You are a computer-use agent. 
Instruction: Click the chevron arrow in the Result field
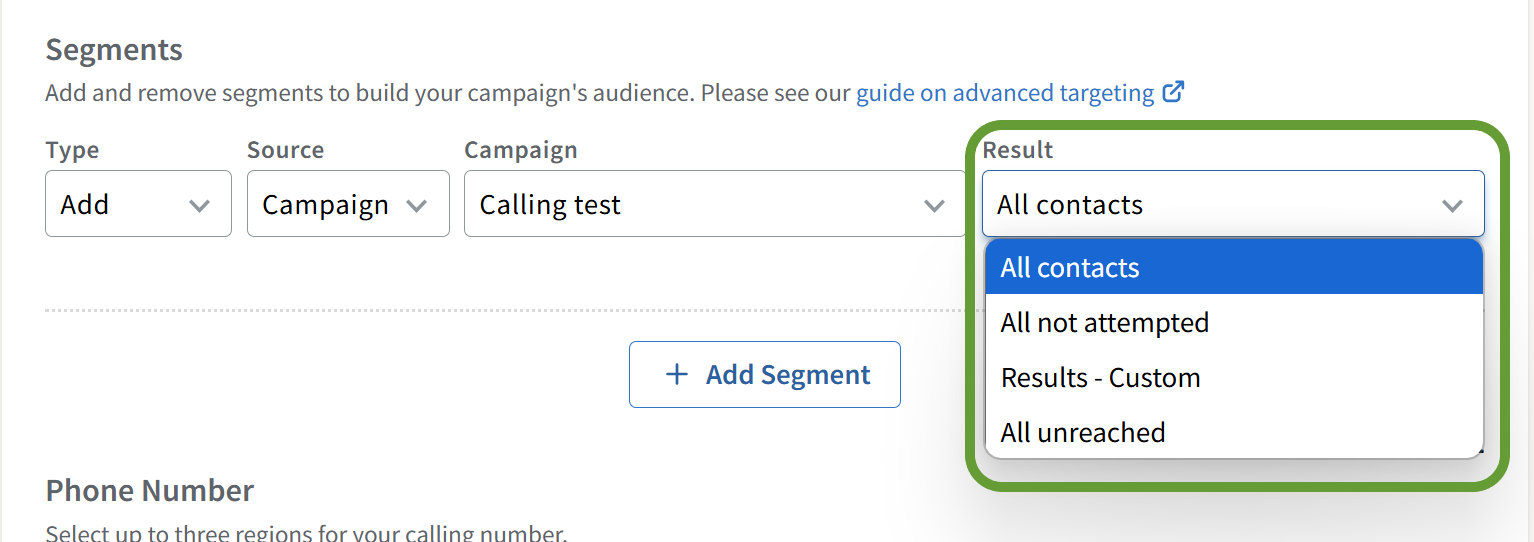[x=1452, y=205]
